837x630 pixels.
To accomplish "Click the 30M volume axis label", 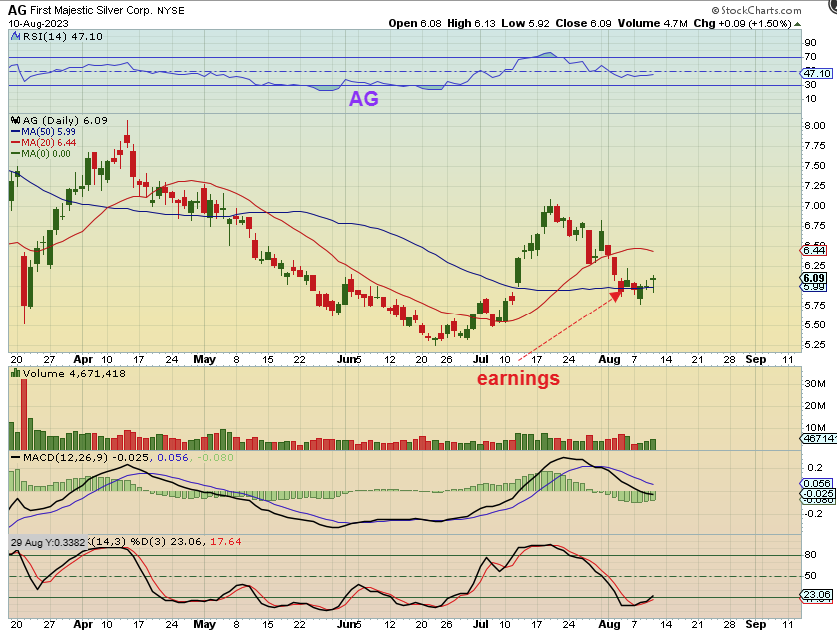I will click(x=815, y=383).
